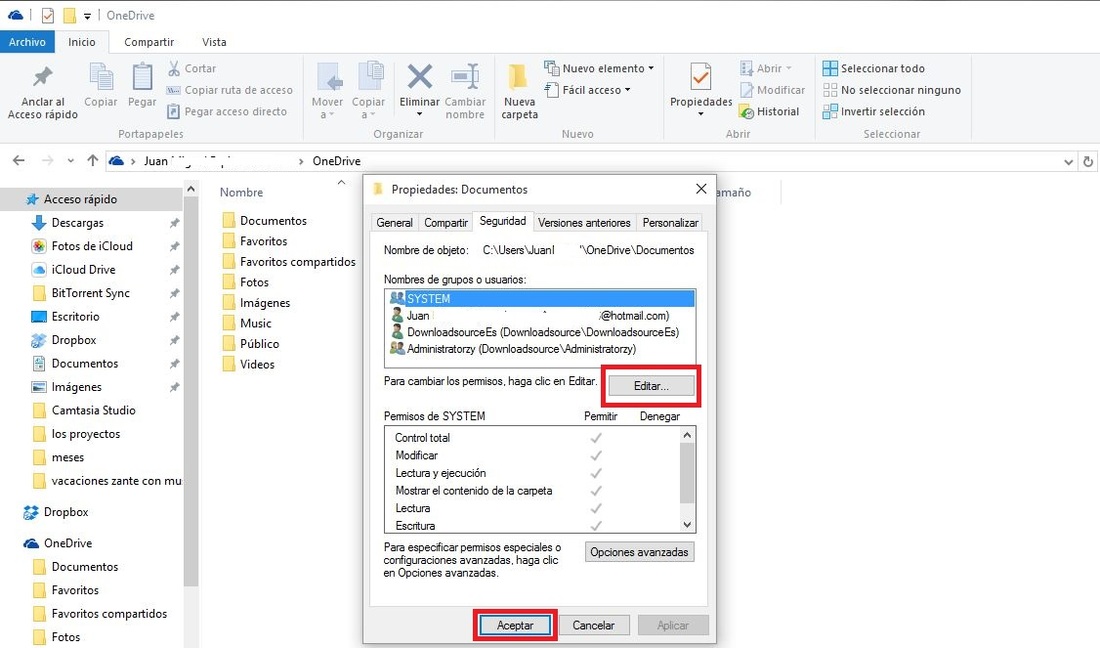Click Opciones avanzadas button
This screenshot has width=1100, height=648.
click(x=639, y=552)
